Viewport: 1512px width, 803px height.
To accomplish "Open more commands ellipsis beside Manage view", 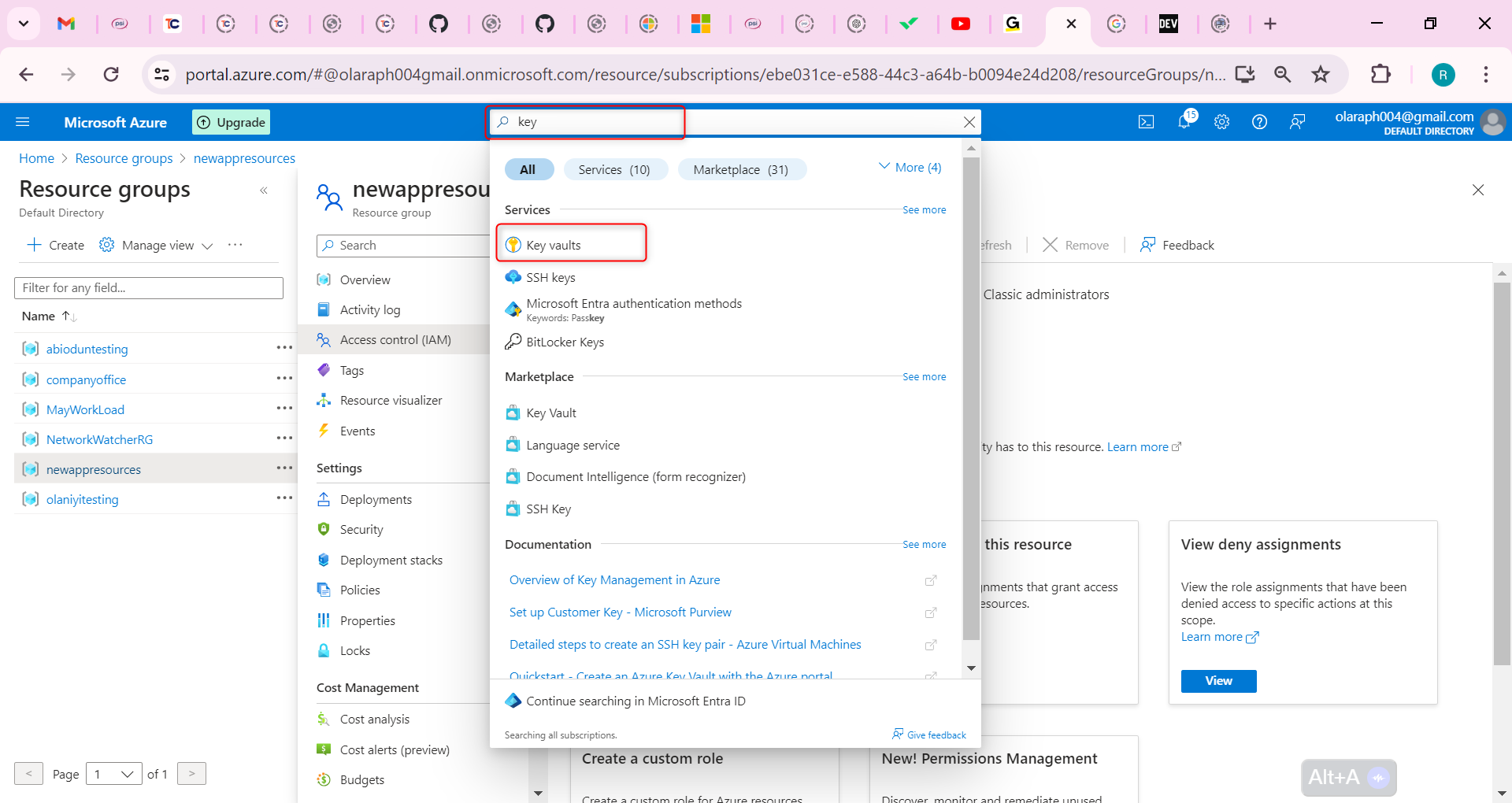I will click(x=235, y=245).
